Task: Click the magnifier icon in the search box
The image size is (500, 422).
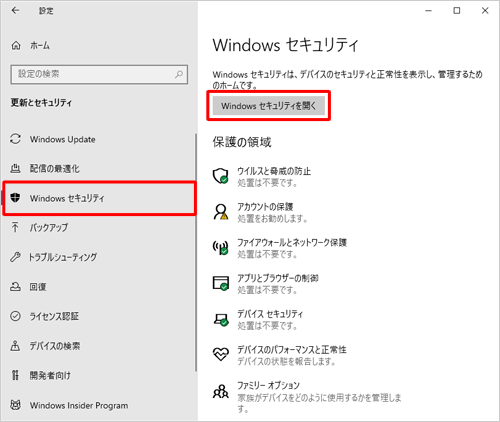Action: coord(179,74)
